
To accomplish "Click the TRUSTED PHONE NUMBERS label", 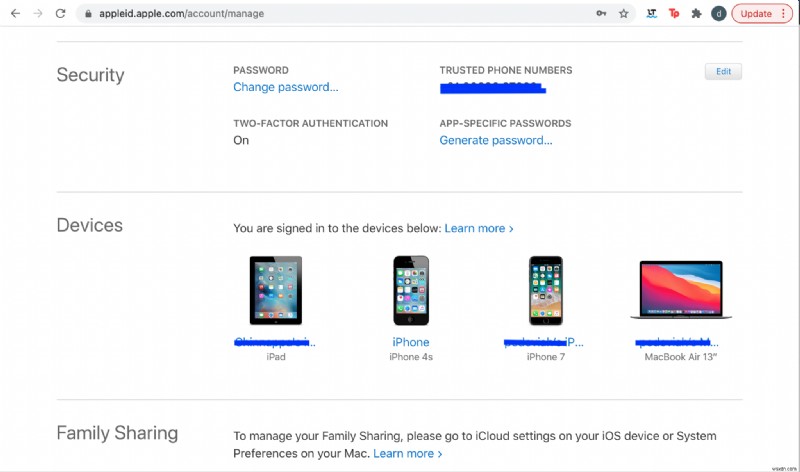I will pyautogui.click(x=506, y=70).
